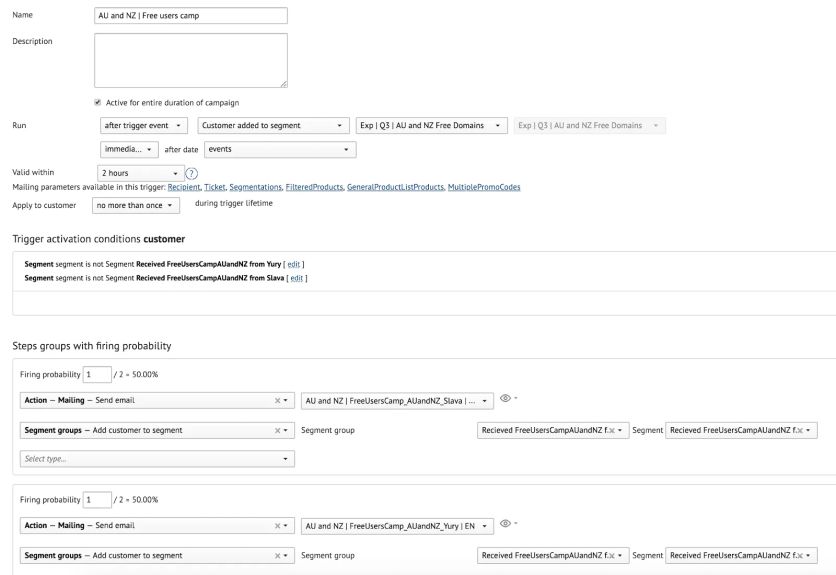
Task: Open the Select type dropdown
Action: point(157,459)
